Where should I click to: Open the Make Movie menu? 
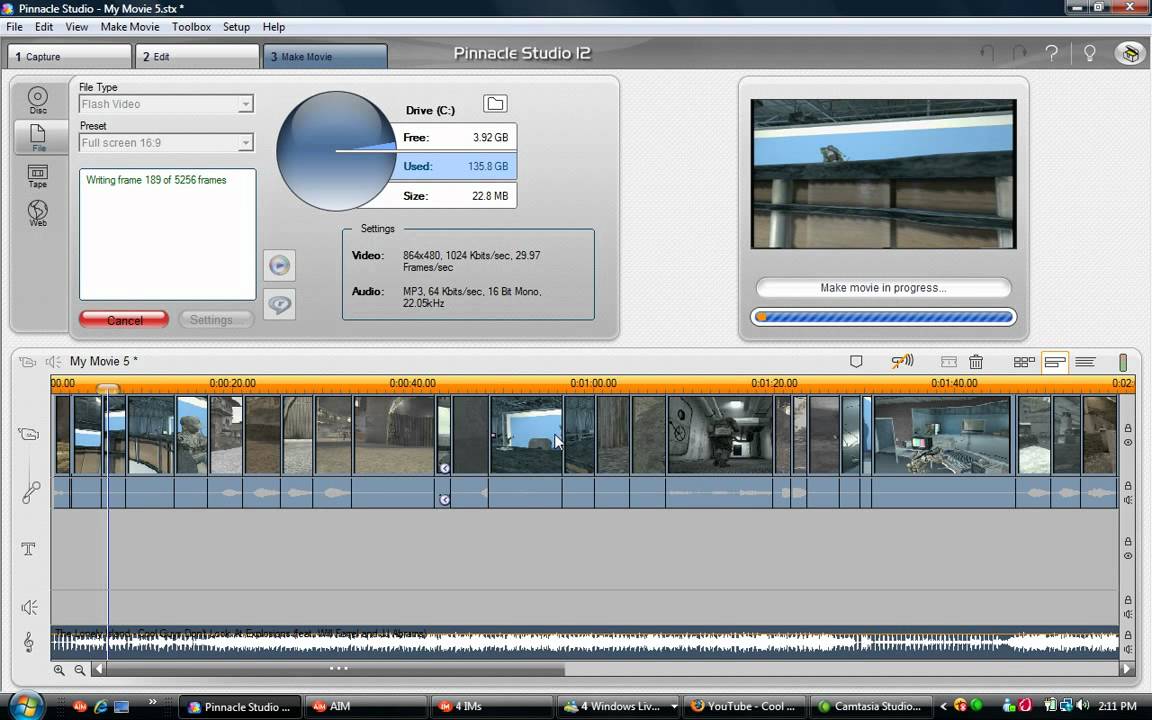coord(129,26)
